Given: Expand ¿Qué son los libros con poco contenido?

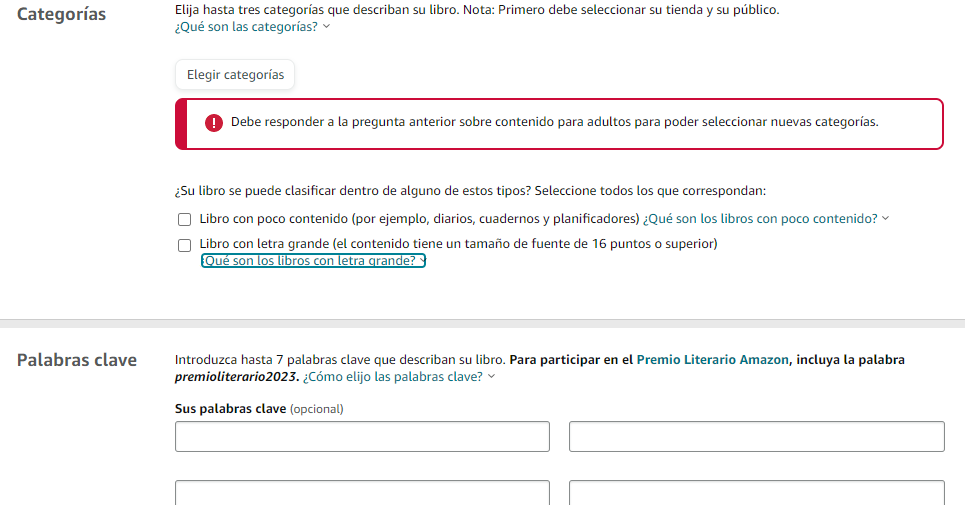Looking at the screenshot, I should (766, 219).
